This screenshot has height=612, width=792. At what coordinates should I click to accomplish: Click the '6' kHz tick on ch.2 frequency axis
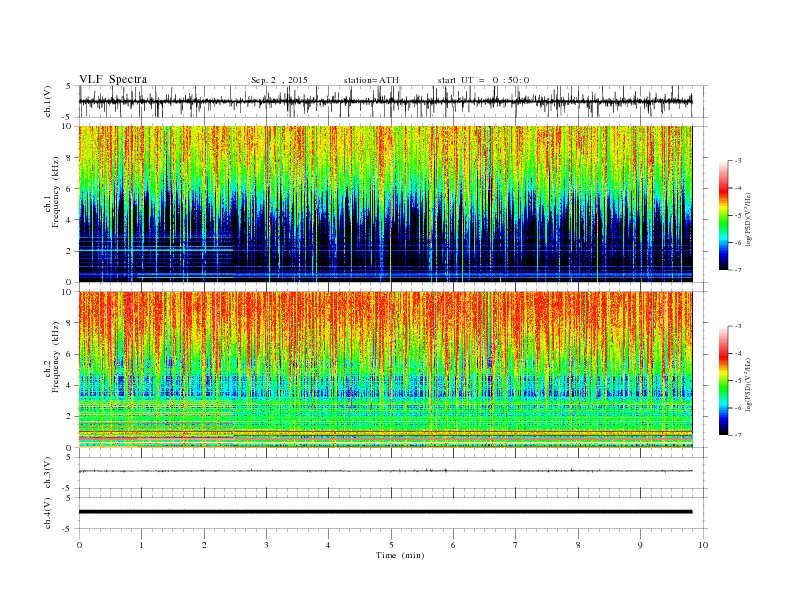point(70,354)
